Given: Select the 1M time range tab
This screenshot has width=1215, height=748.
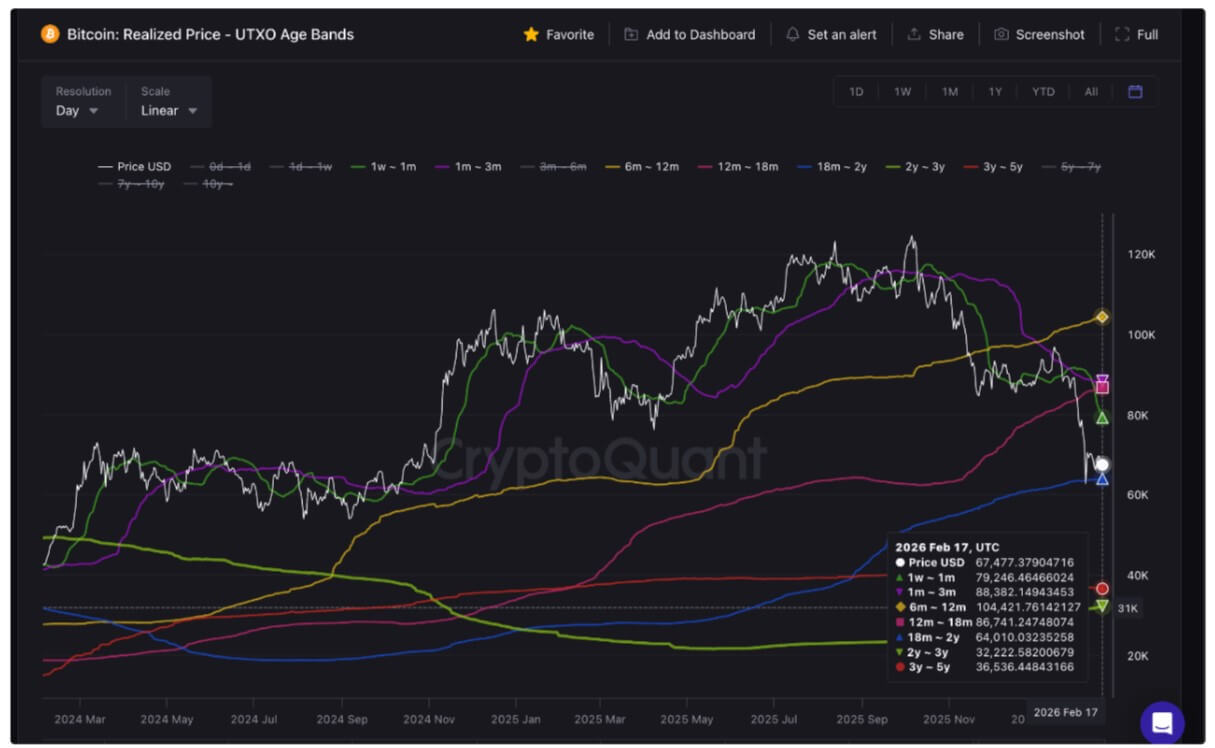Looking at the screenshot, I should coord(949,92).
